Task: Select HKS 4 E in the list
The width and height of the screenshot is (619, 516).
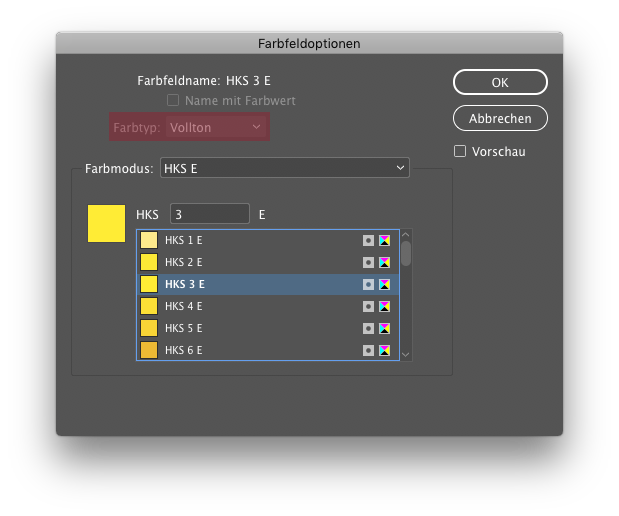Action: [268, 306]
